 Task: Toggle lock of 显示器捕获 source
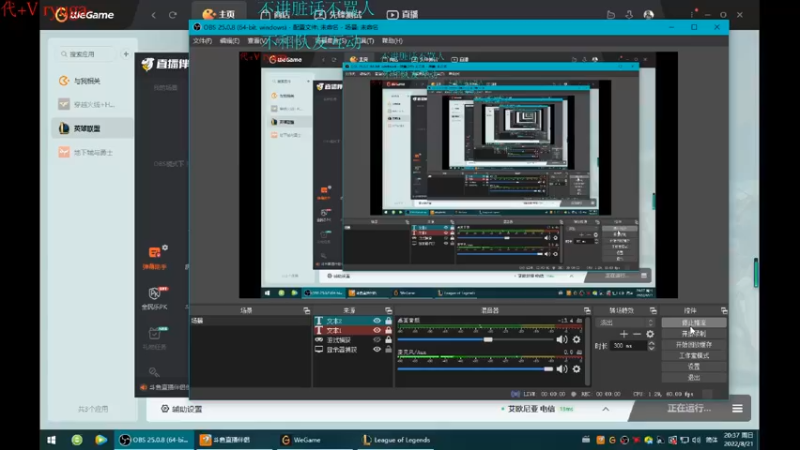388,349
